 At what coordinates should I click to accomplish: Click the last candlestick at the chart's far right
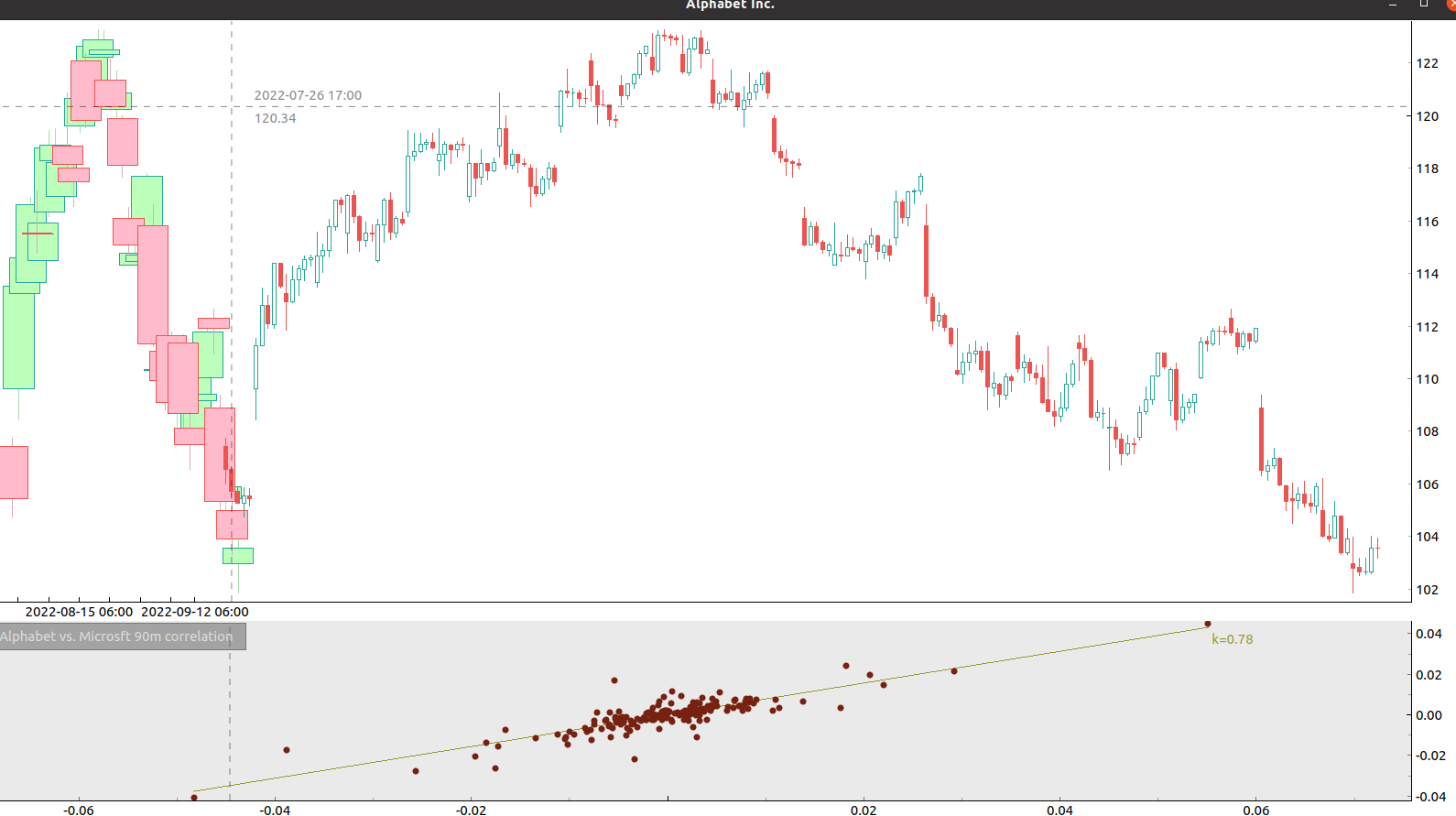click(x=1377, y=549)
